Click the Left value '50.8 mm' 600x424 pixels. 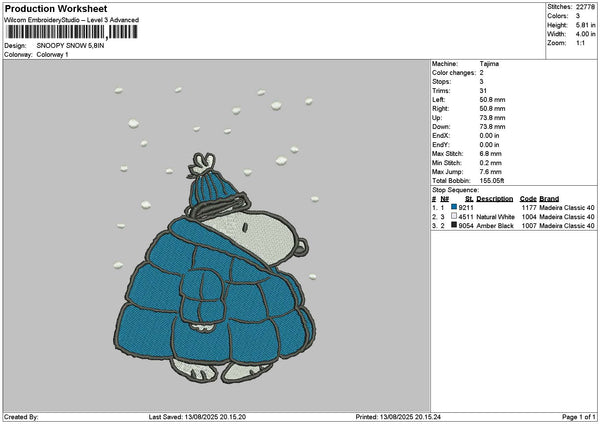pyautogui.click(x=492, y=100)
